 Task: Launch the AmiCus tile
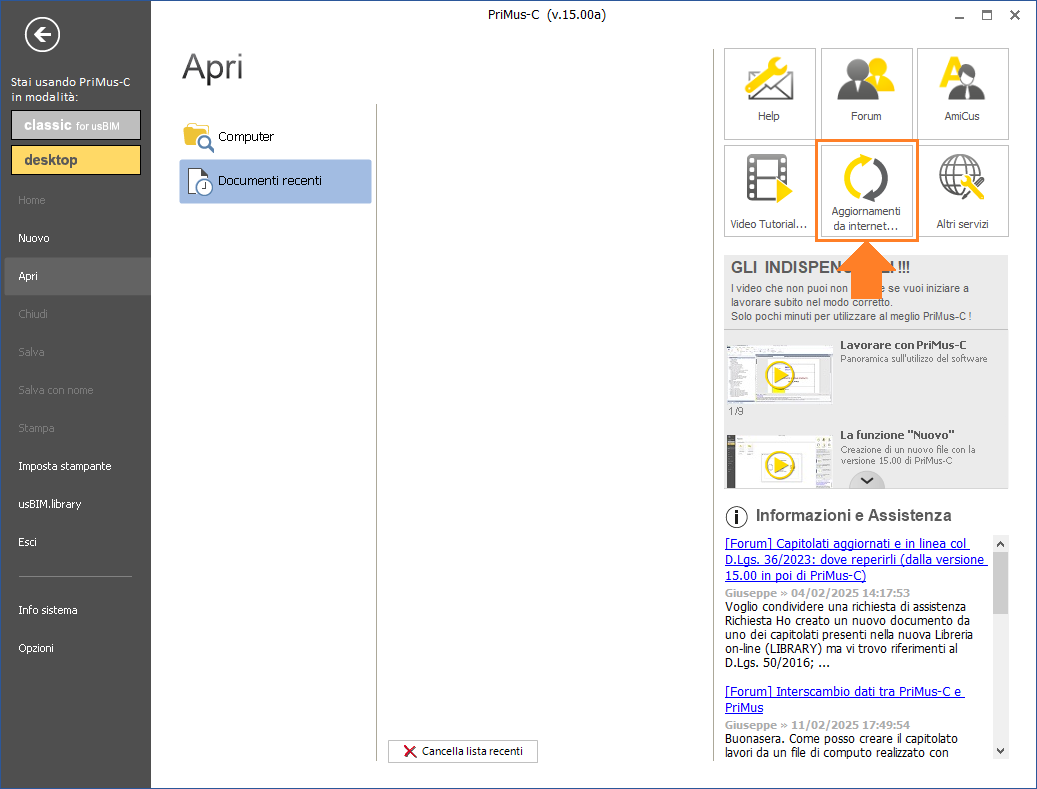coord(962,93)
